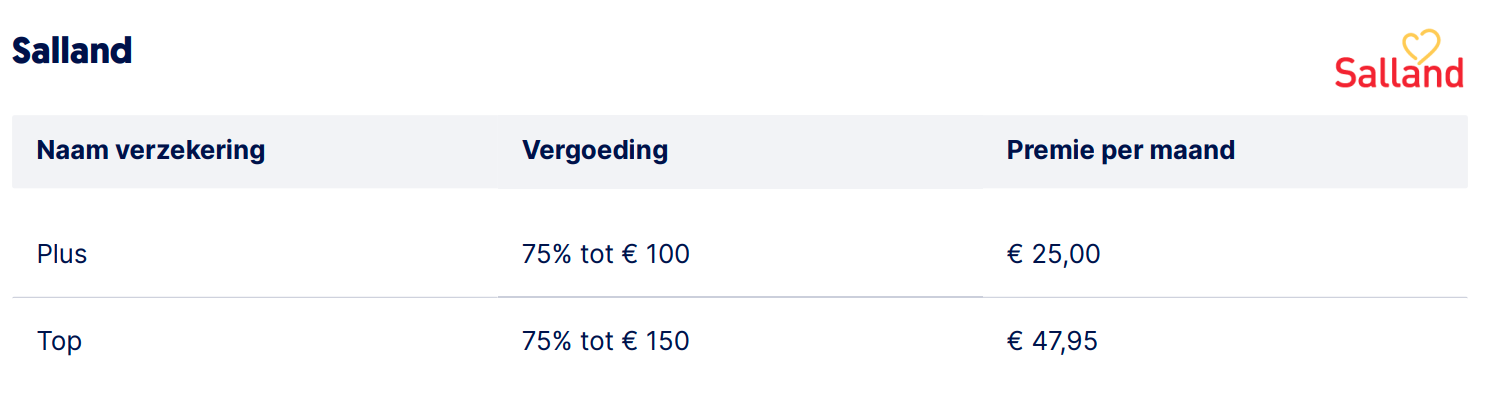Click the euro sign before 47,95
The width and height of the screenshot is (1506, 406).
[x=1015, y=341]
